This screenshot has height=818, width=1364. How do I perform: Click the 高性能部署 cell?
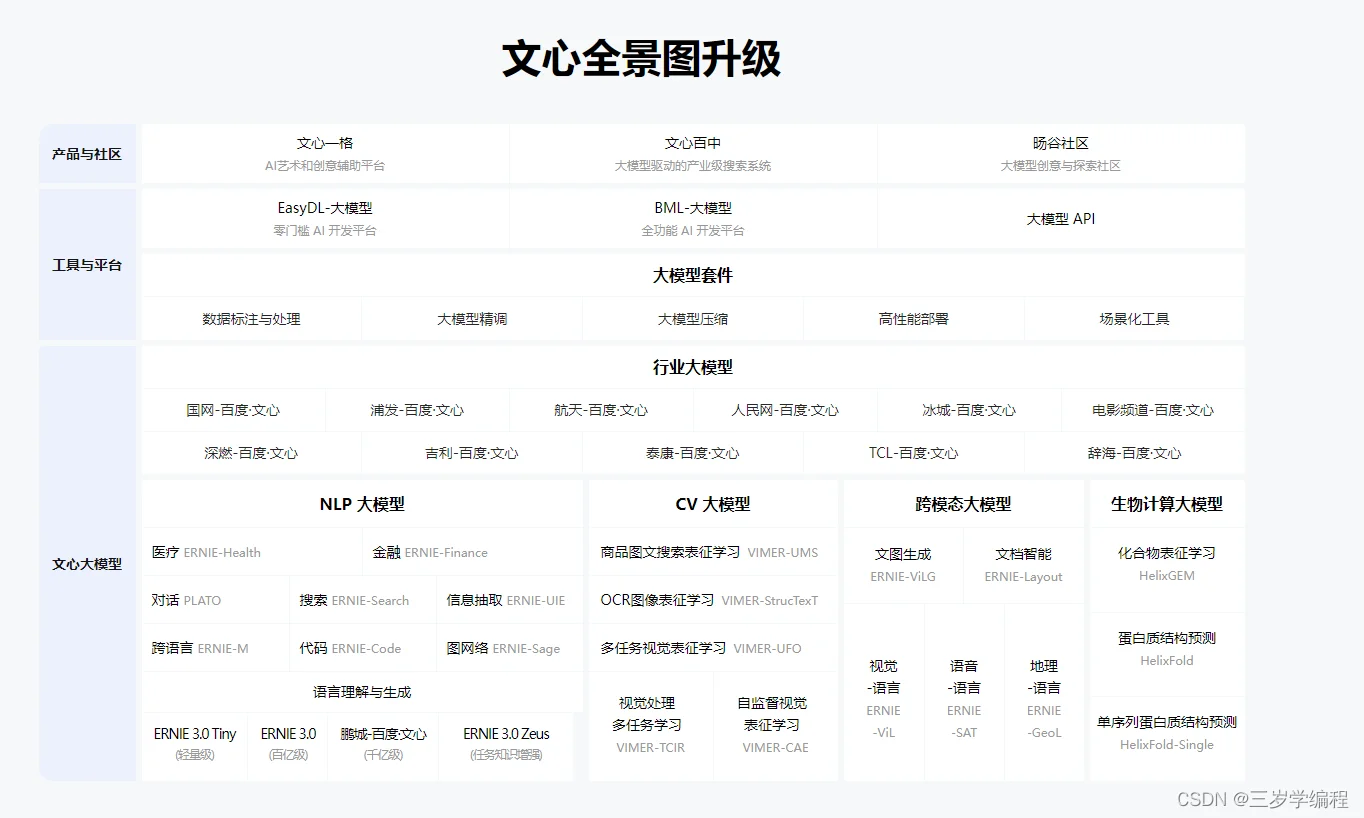[x=914, y=319]
